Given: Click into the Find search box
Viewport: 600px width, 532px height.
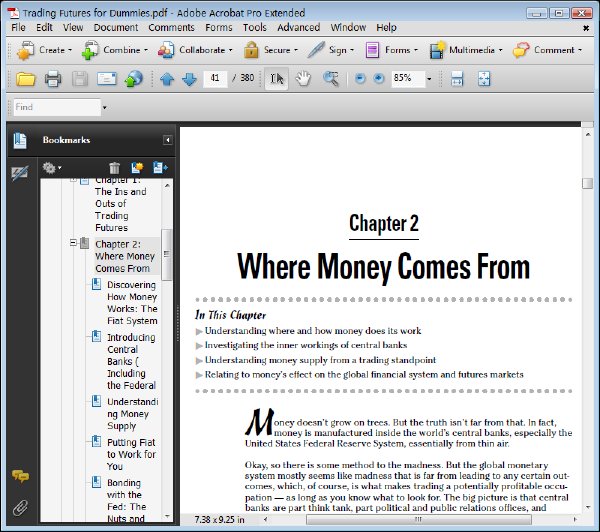Looking at the screenshot, I should pos(57,108).
